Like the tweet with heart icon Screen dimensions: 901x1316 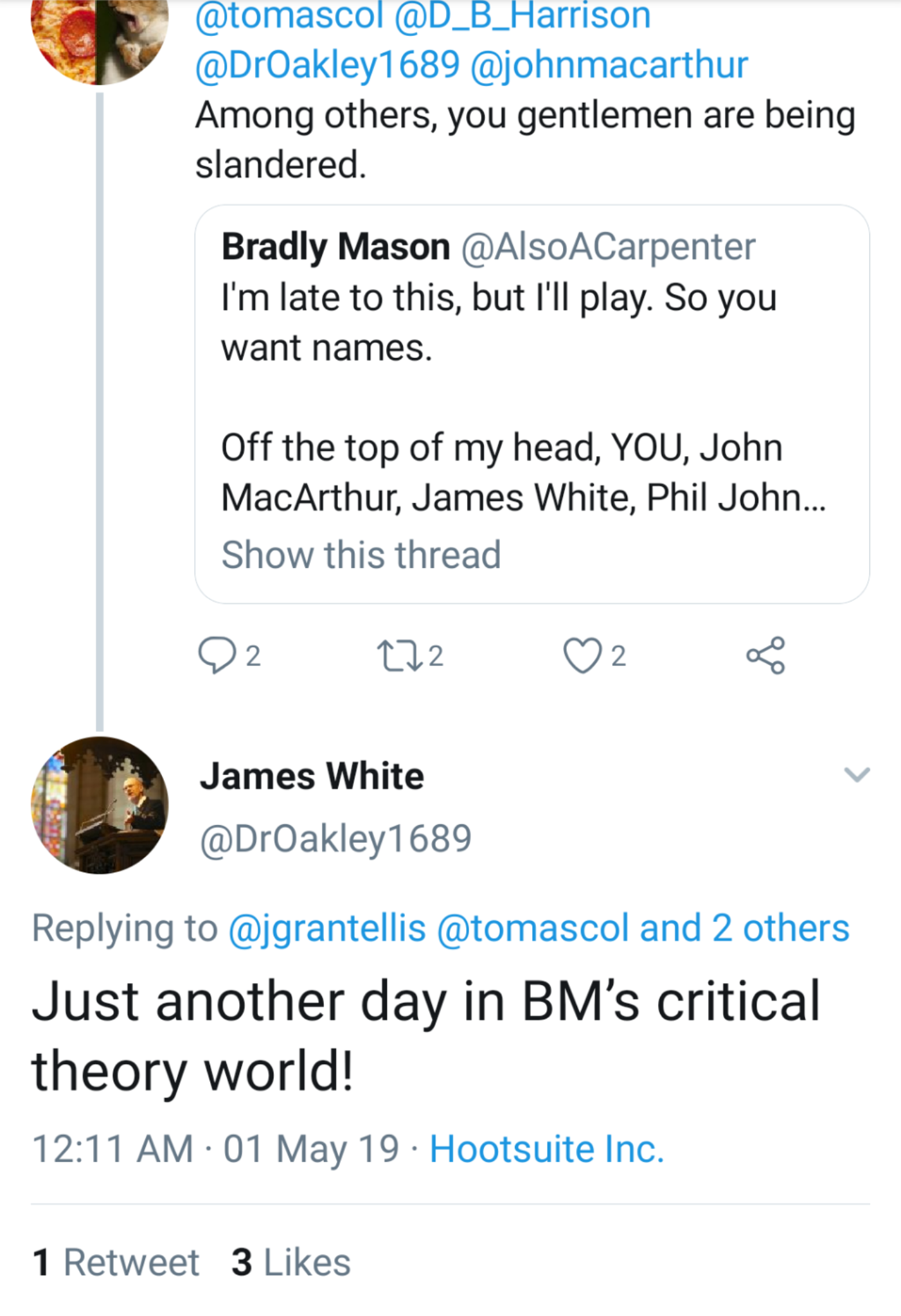pos(581,655)
